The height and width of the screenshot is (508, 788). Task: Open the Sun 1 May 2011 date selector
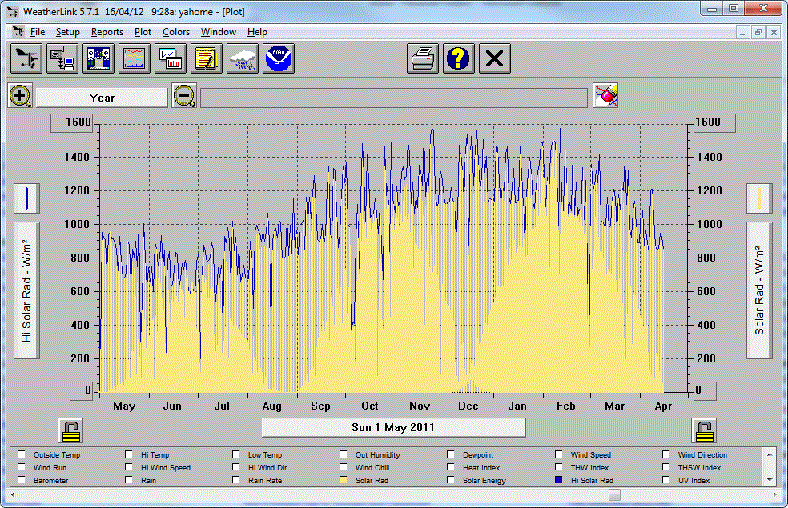(x=393, y=428)
